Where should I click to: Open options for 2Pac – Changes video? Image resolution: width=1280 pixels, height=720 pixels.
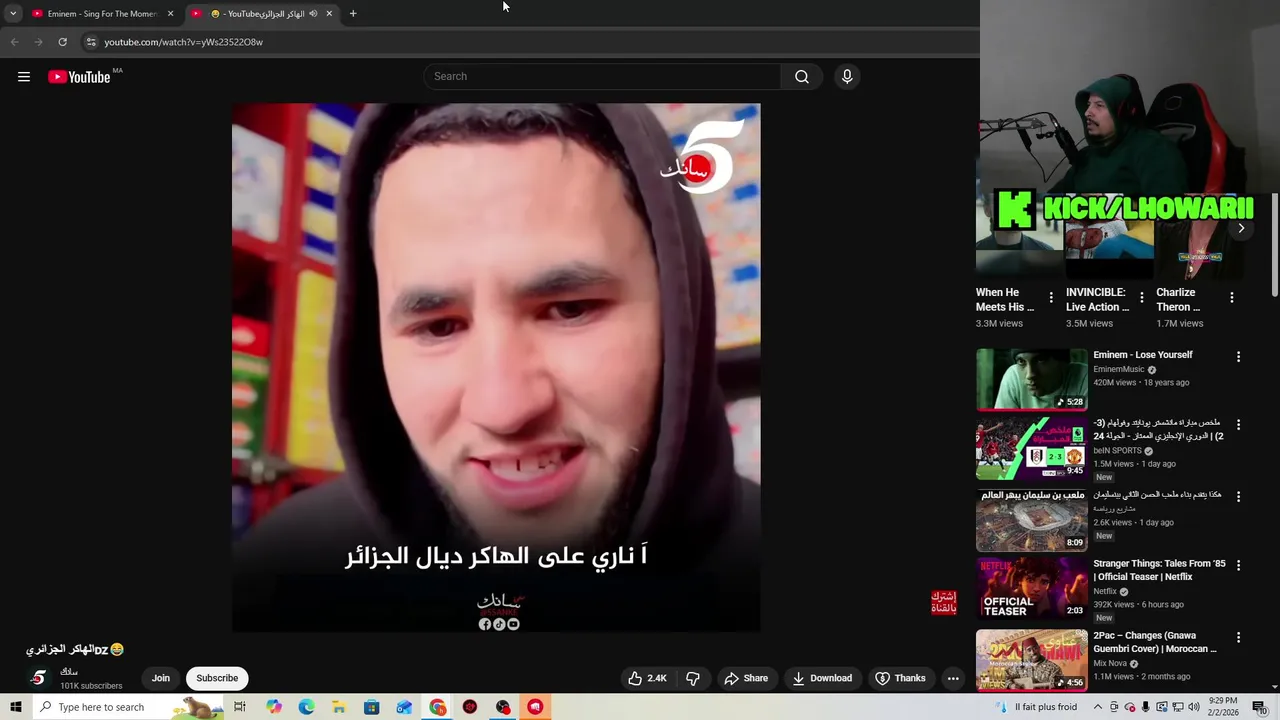pyautogui.click(x=1238, y=637)
